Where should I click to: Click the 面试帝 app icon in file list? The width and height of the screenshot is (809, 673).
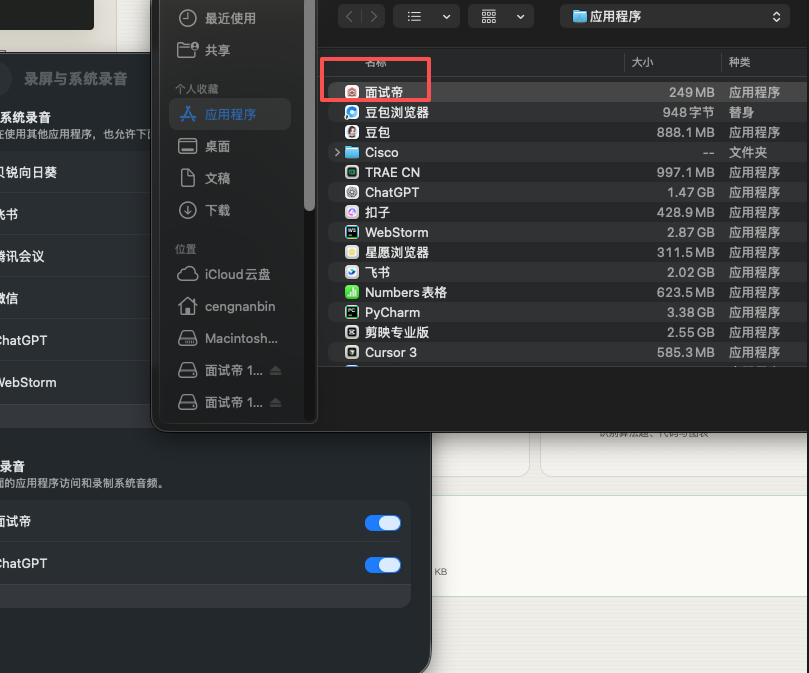(x=352, y=92)
